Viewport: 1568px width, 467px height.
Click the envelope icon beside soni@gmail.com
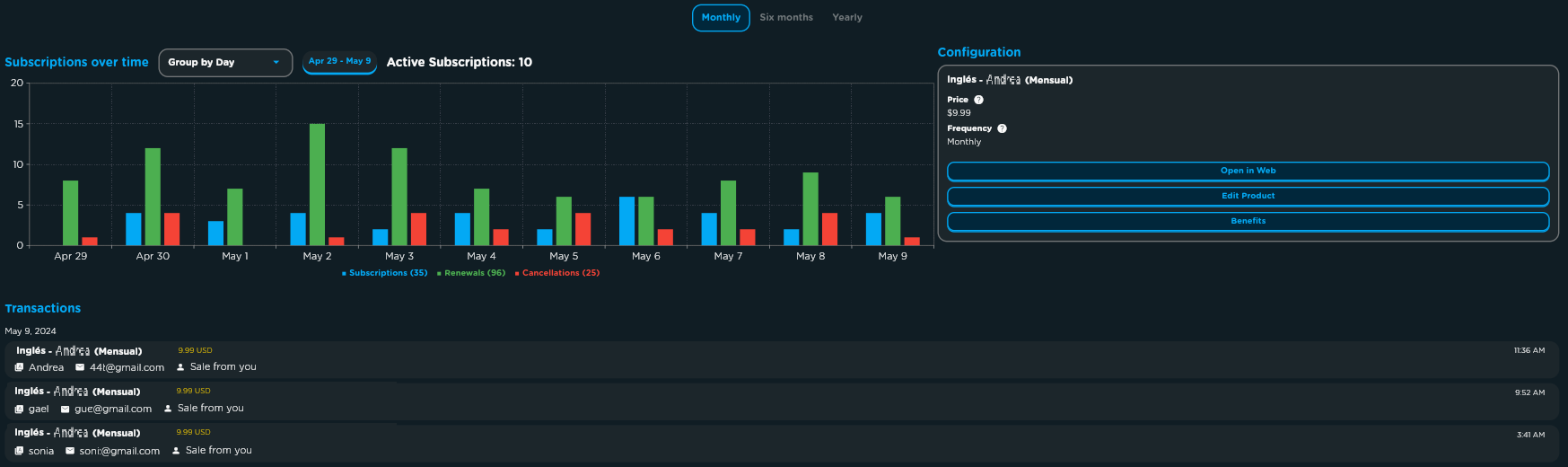point(70,451)
